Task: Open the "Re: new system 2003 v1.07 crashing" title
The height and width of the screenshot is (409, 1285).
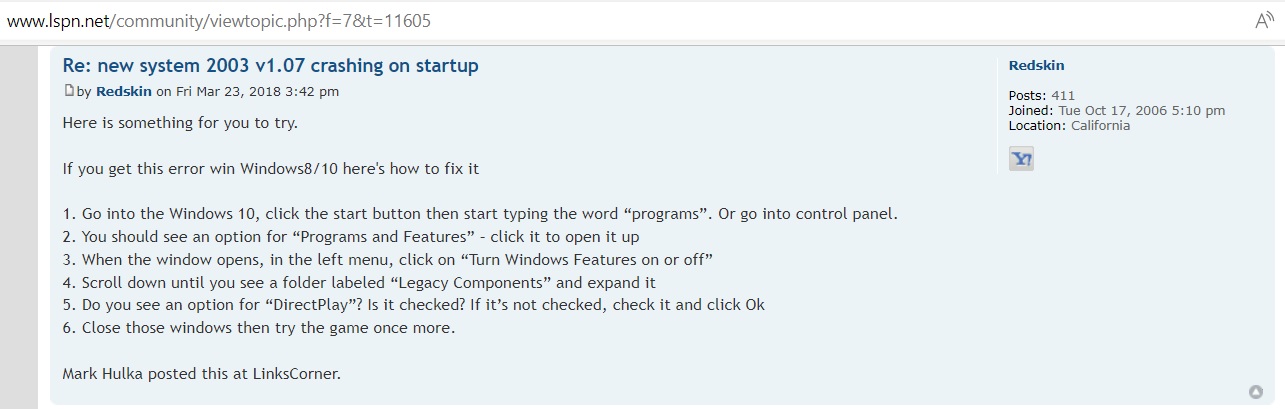Action: [x=270, y=66]
